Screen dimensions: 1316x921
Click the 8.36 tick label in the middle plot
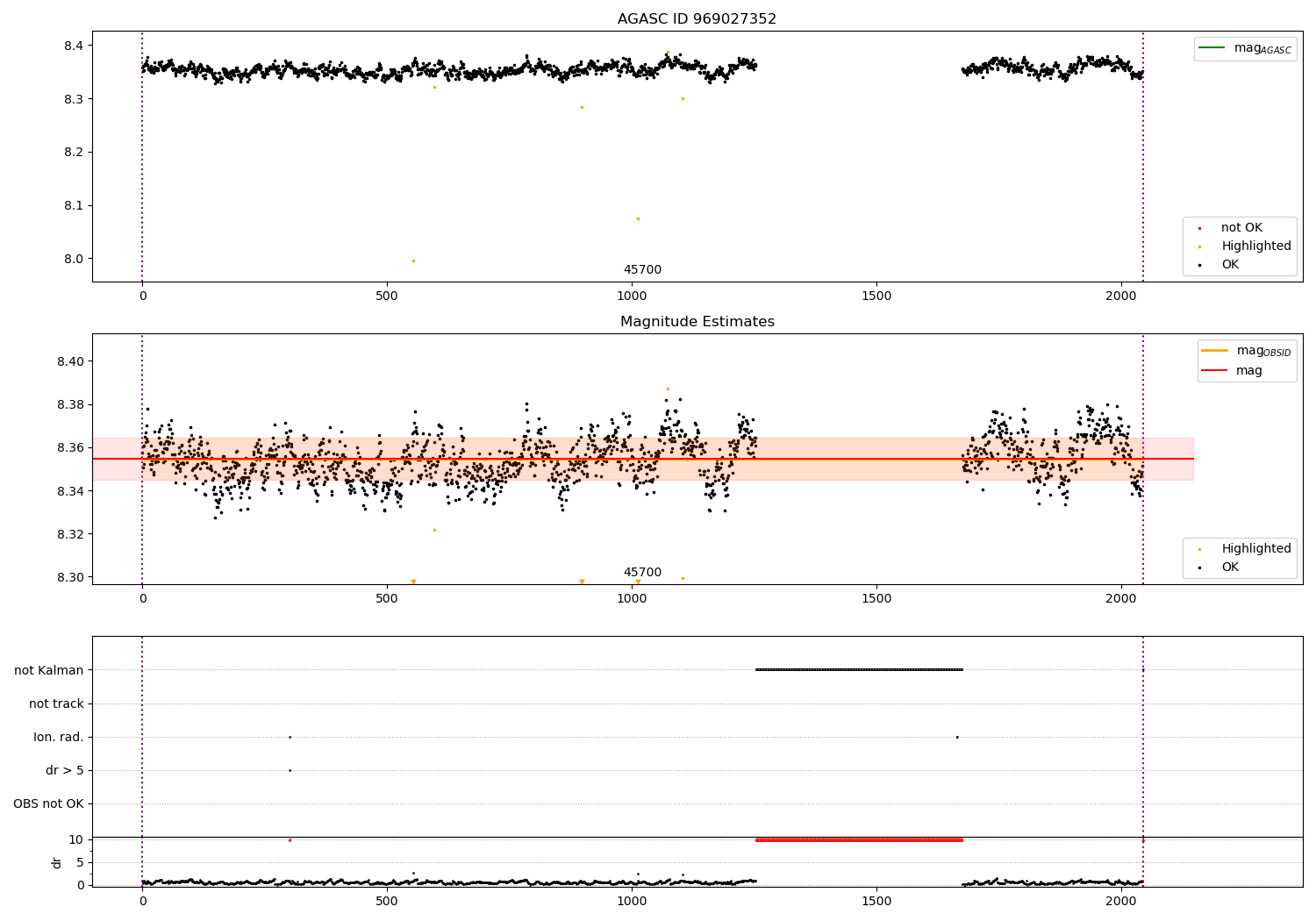click(x=69, y=447)
